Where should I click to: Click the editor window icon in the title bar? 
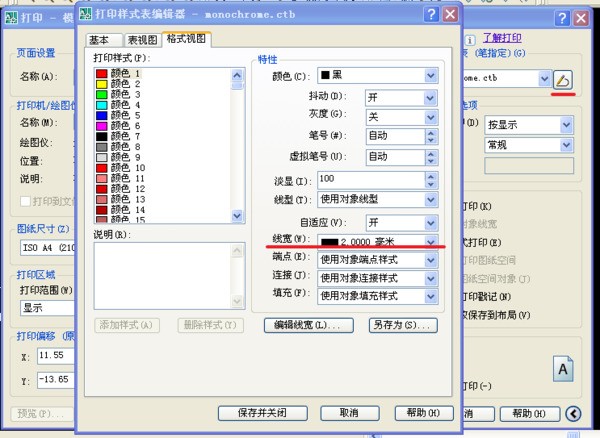[87, 14]
